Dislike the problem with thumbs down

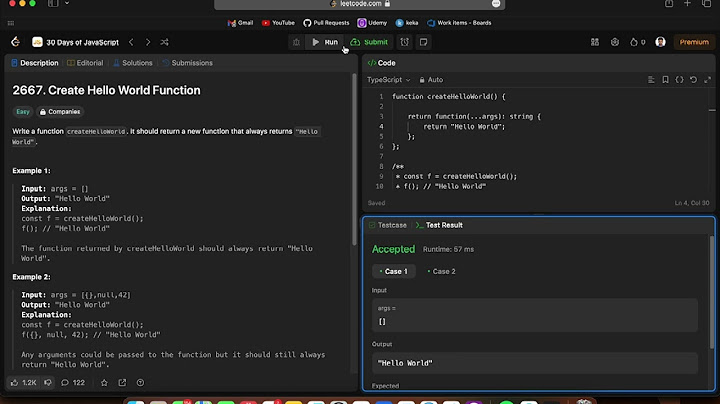48,382
